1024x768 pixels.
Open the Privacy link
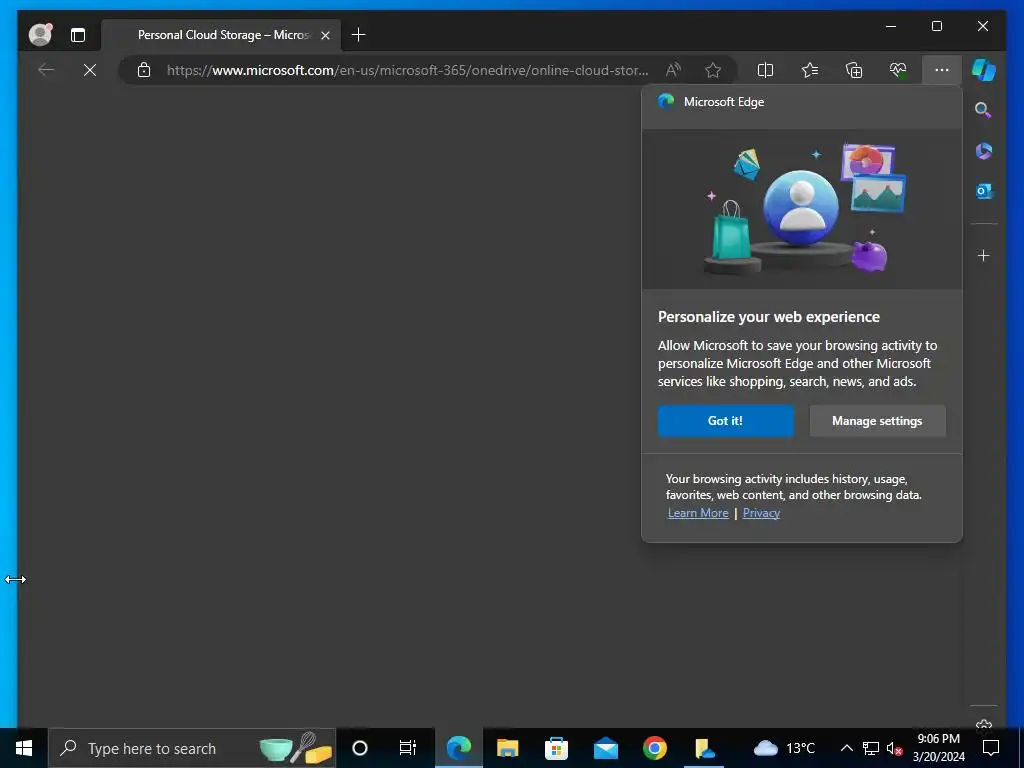[x=761, y=513]
